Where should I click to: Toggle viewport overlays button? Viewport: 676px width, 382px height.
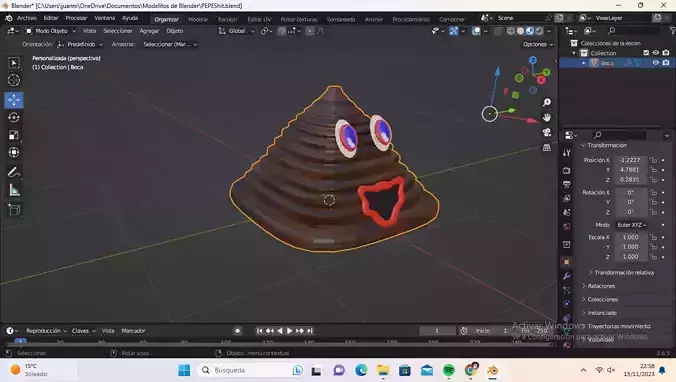476,31
